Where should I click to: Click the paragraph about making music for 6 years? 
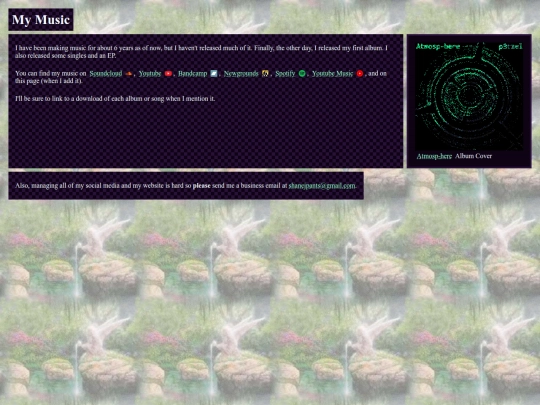[201, 52]
